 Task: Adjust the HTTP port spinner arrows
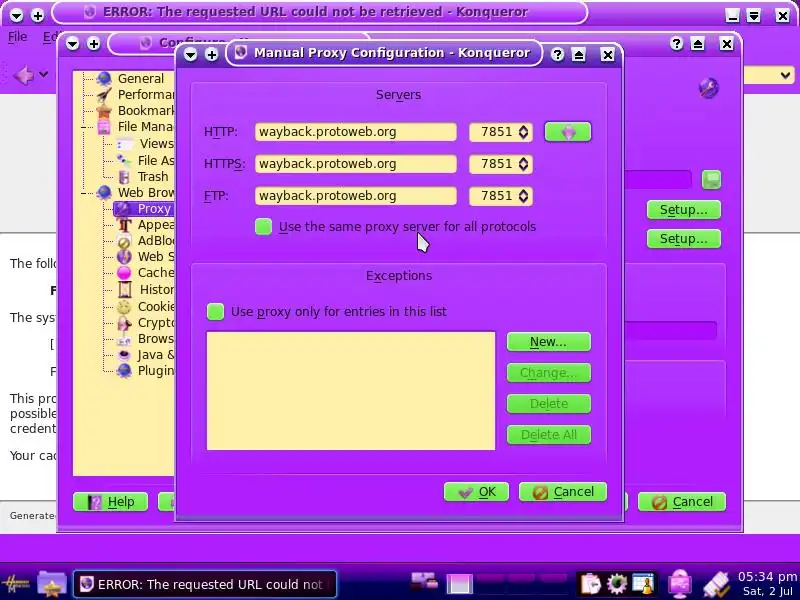point(523,132)
